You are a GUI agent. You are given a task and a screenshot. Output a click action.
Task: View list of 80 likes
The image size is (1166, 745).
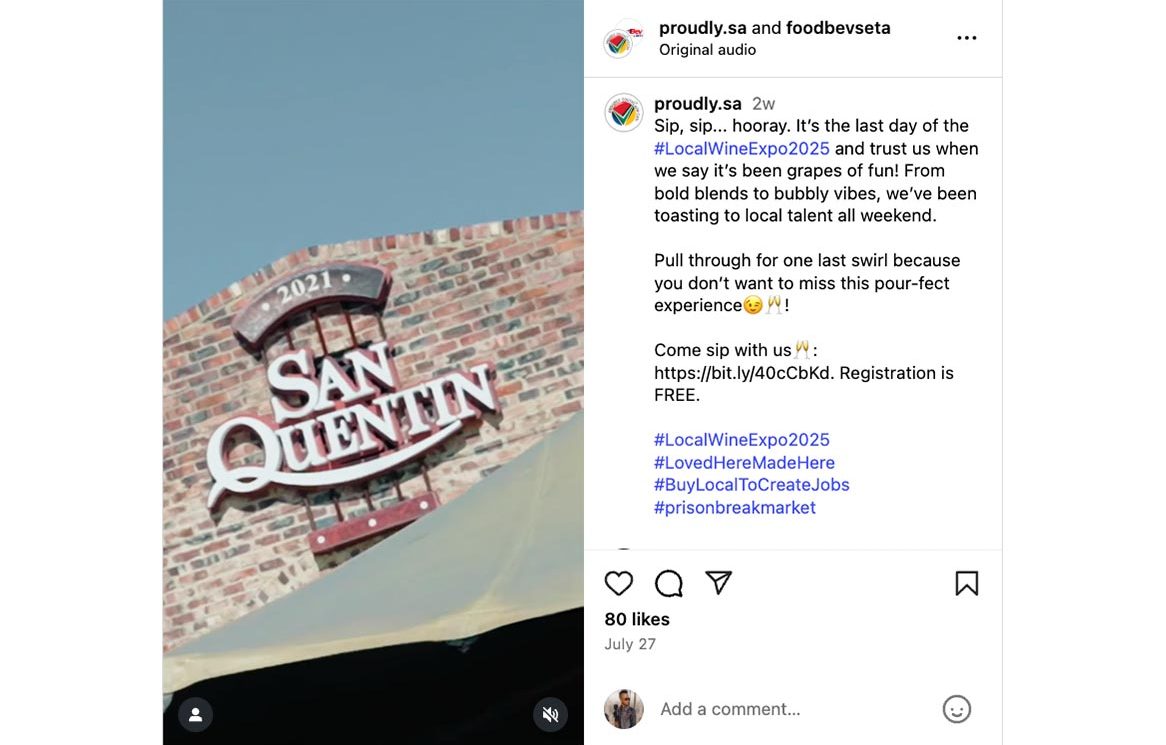pyautogui.click(x=637, y=619)
